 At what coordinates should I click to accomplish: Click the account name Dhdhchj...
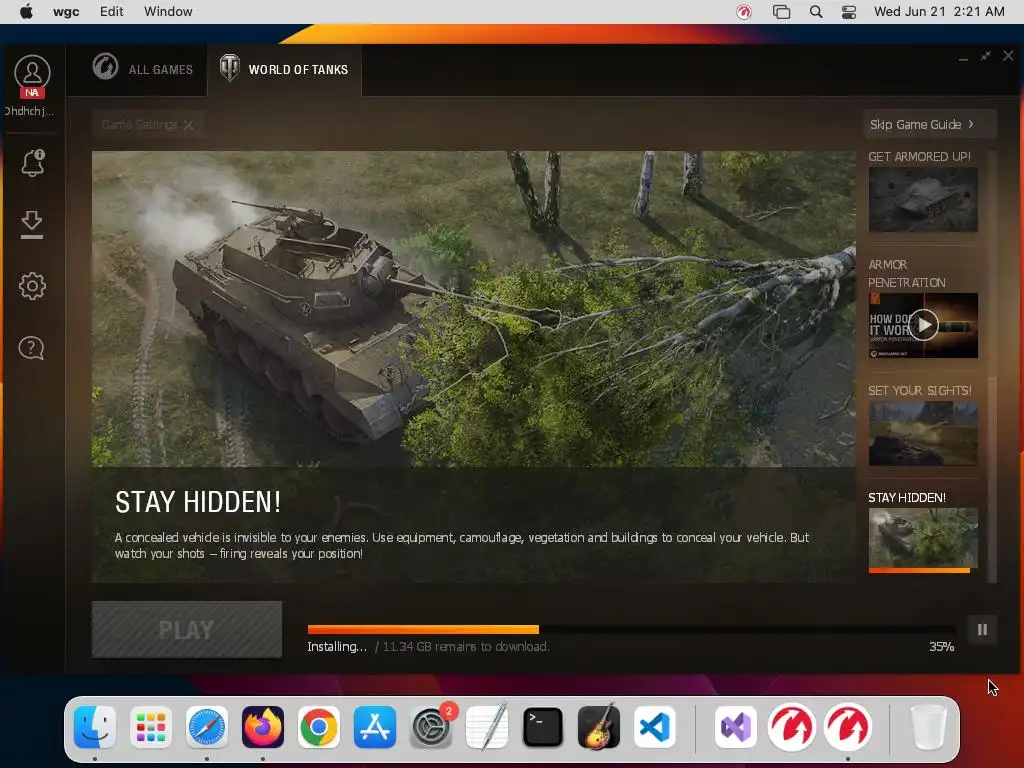(29, 111)
